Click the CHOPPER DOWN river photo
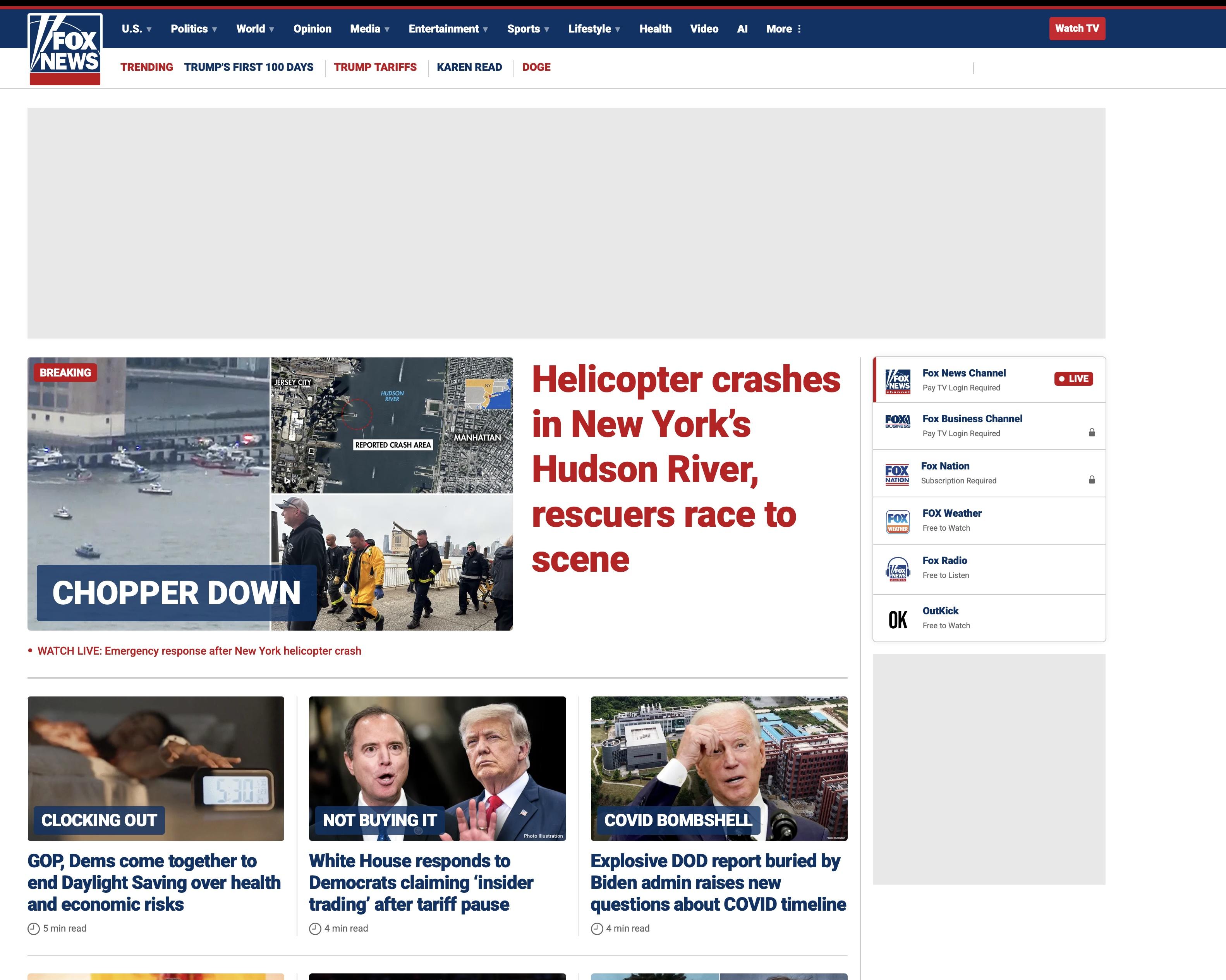This screenshot has width=1226, height=980. 148,494
